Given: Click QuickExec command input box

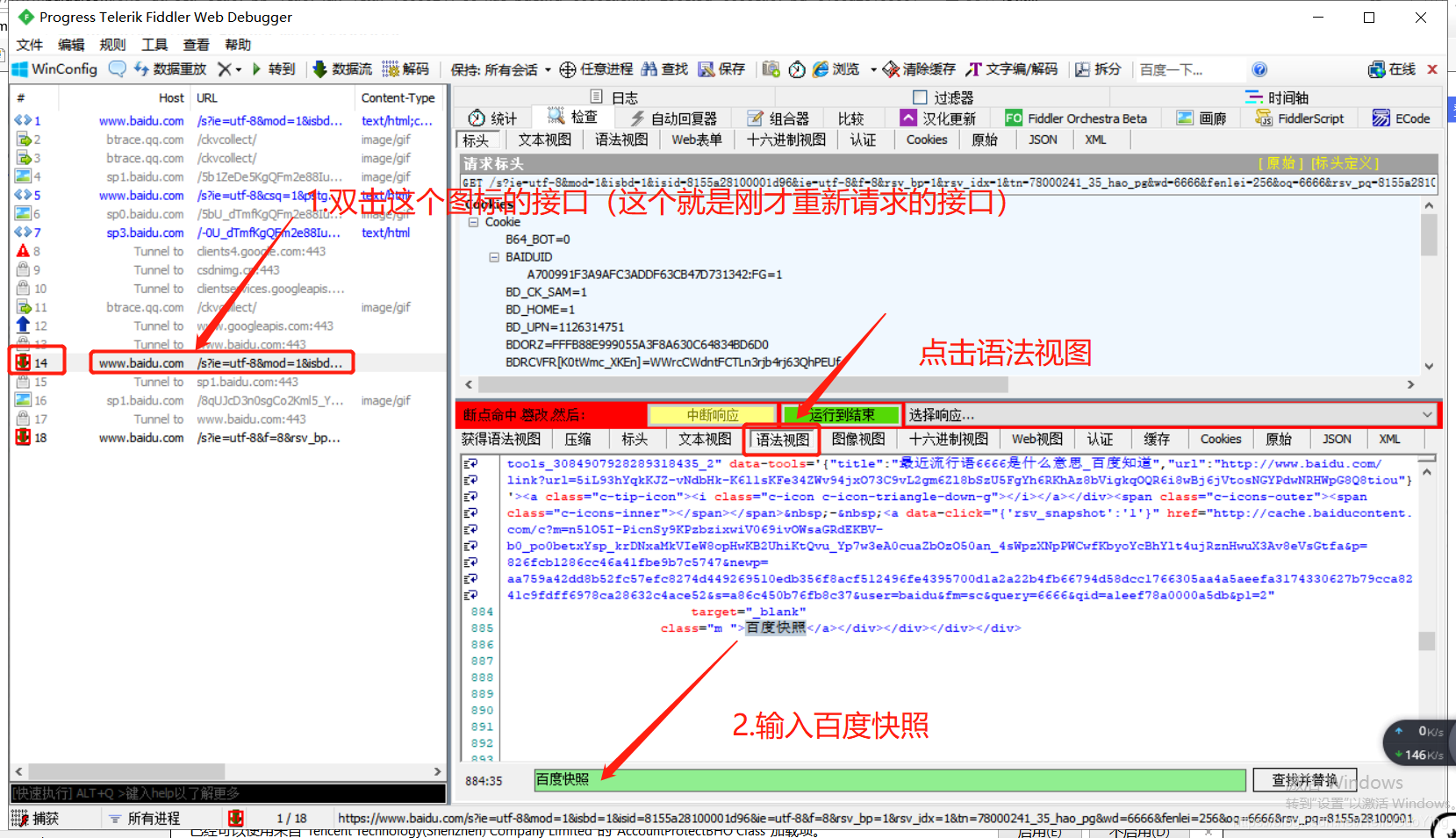Looking at the screenshot, I should [228, 793].
